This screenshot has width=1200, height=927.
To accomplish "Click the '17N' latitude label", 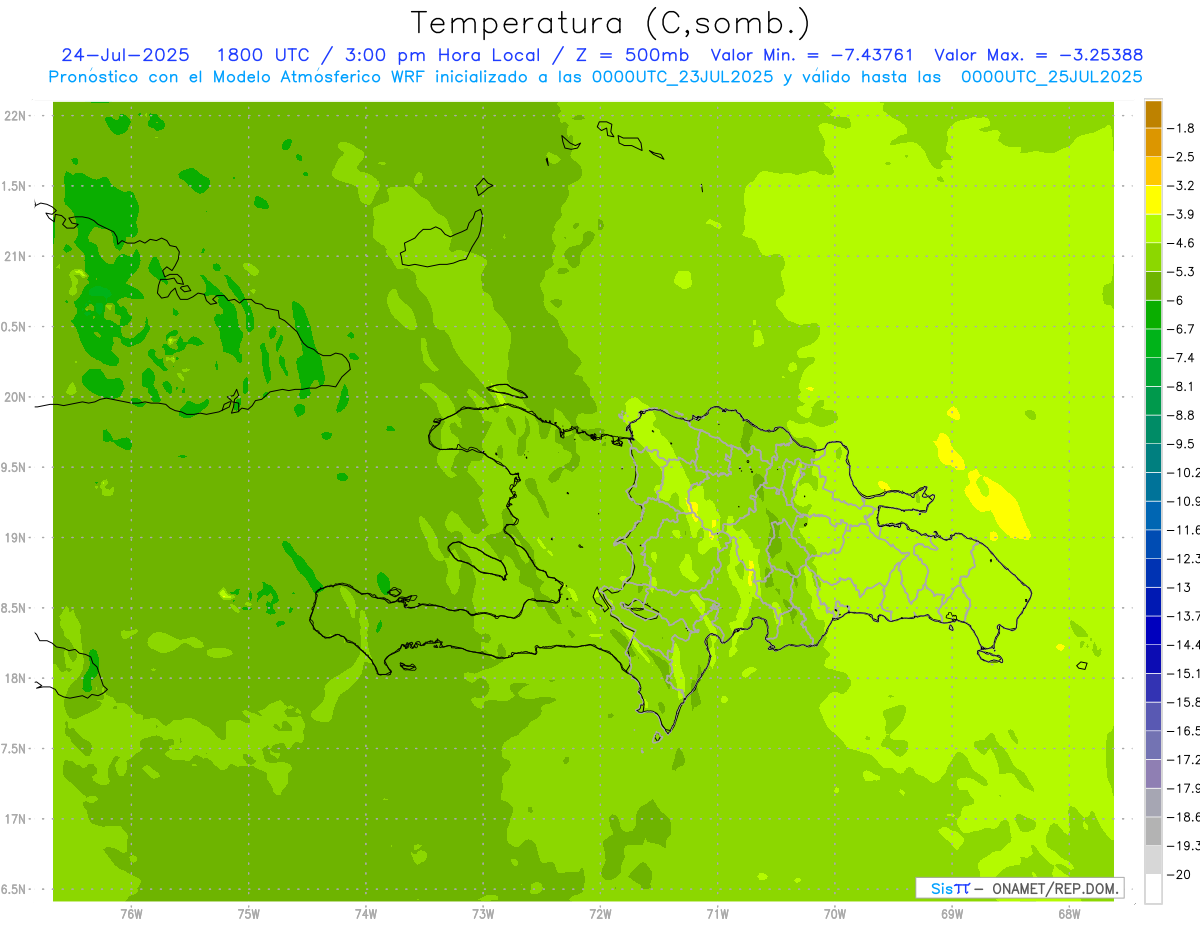I will point(15,819).
